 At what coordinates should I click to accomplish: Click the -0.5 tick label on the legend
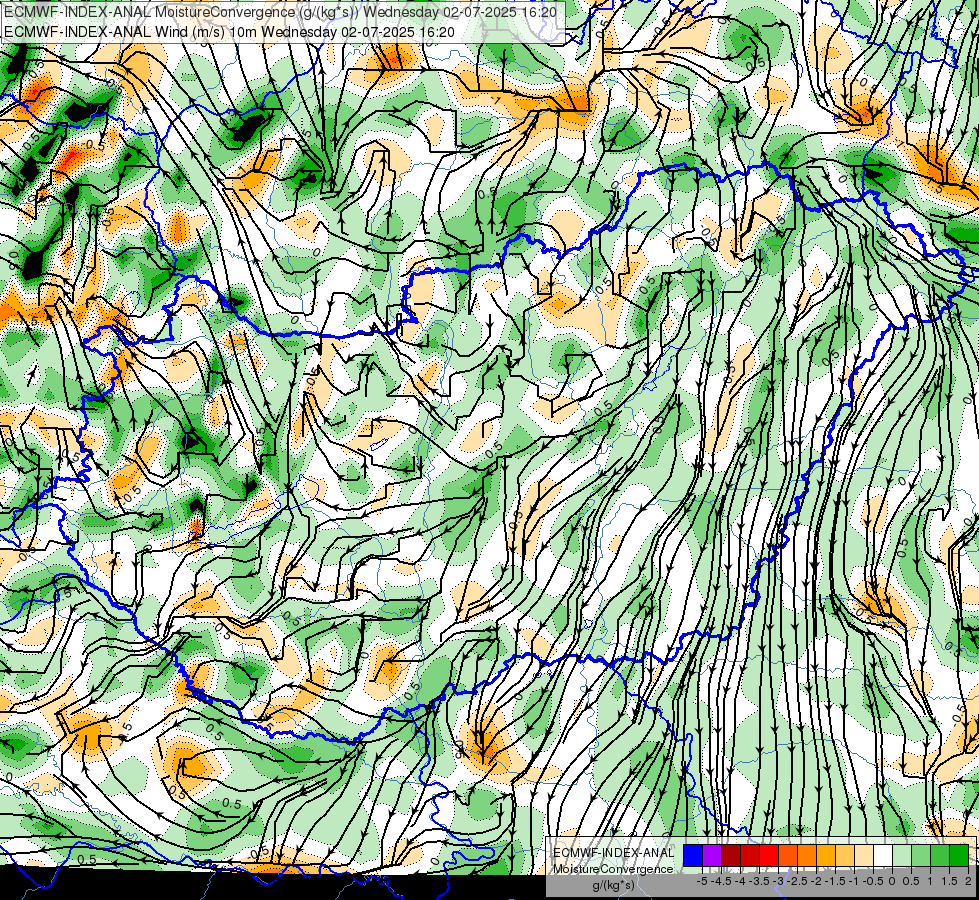click(872, 881)
